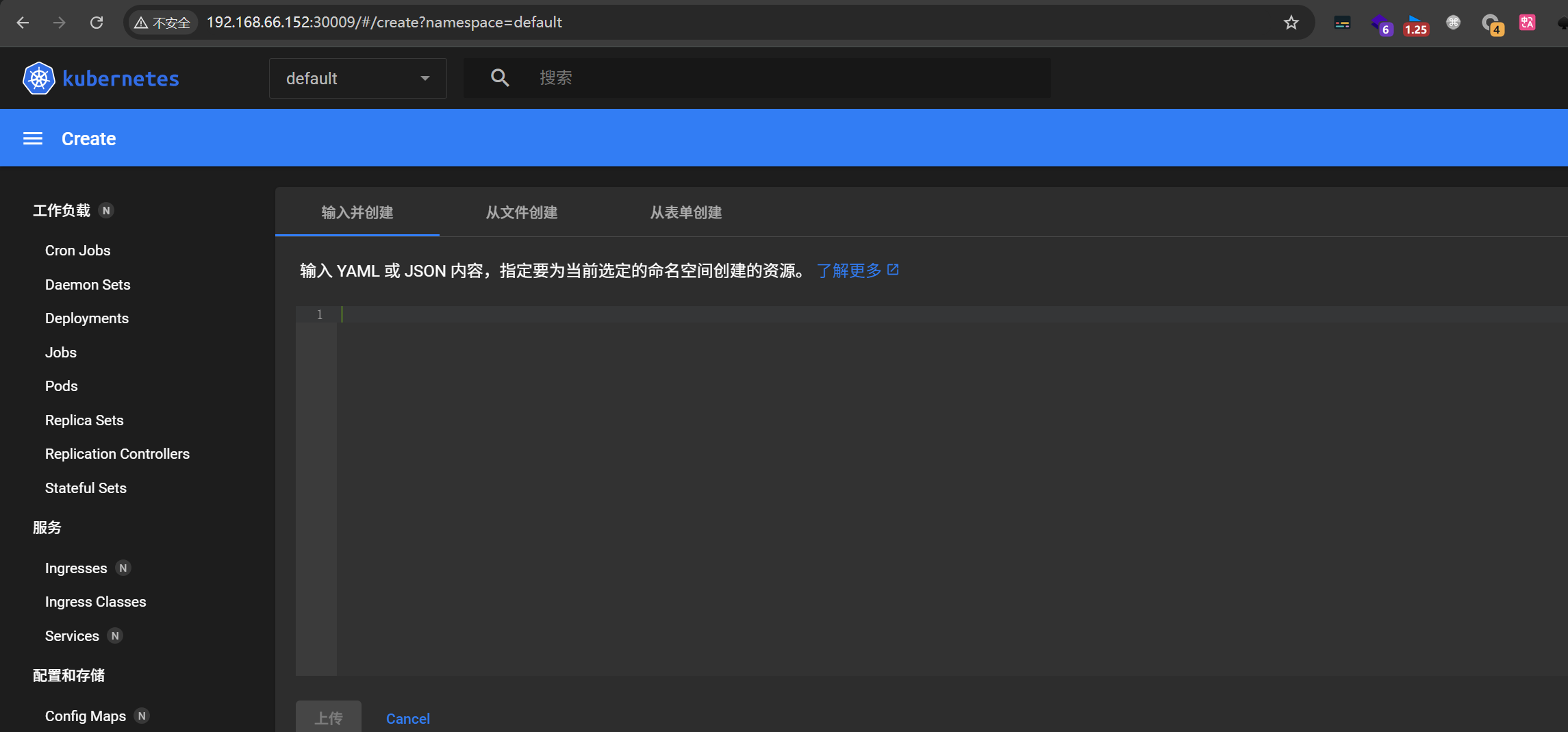Toggle the hamburger navigation menu
The height and width of the screenshot is (732, 1568).
pos(33,139)
